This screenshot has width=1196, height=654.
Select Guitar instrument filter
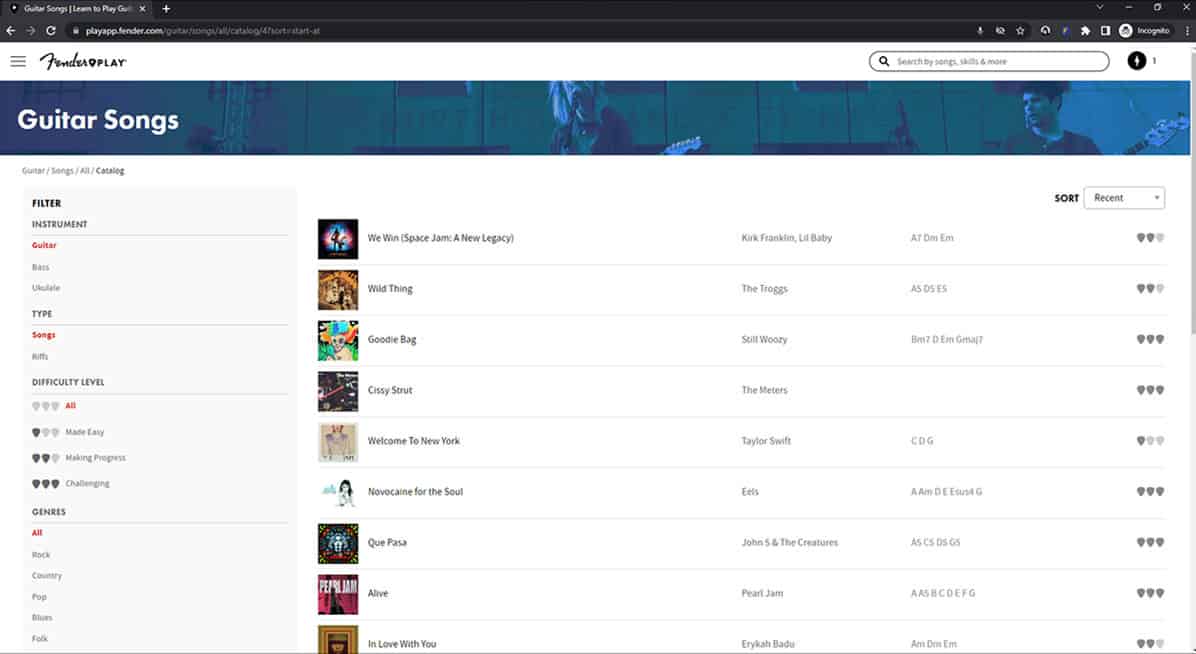coord(44,245)
